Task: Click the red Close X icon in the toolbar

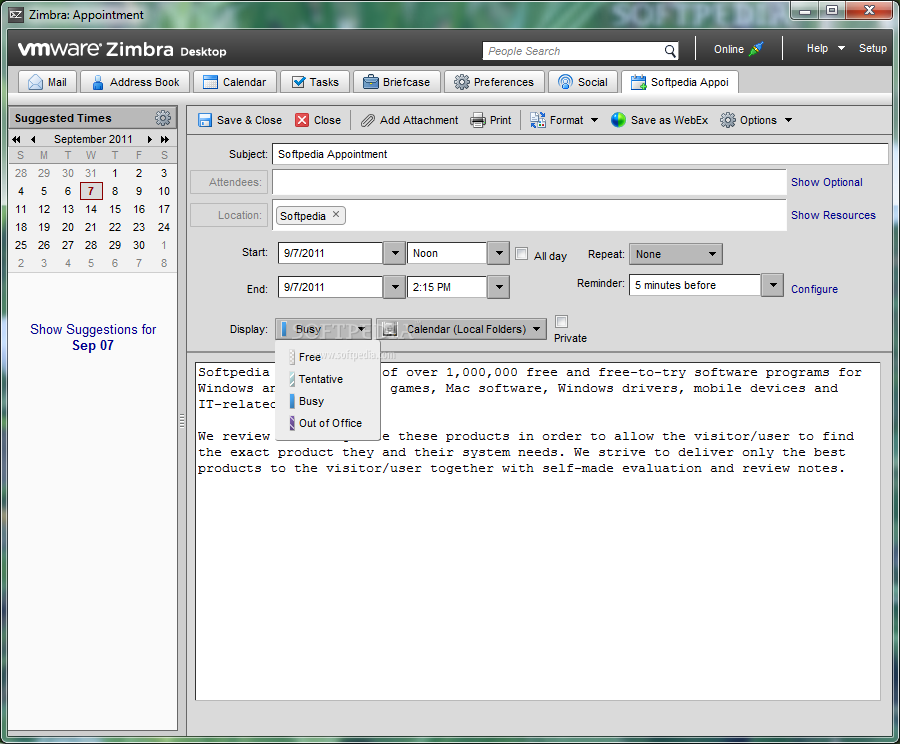Action: [x=302, y=120]
